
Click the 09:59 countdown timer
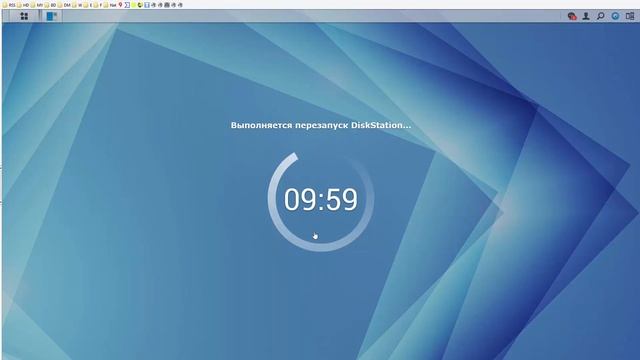321,200
